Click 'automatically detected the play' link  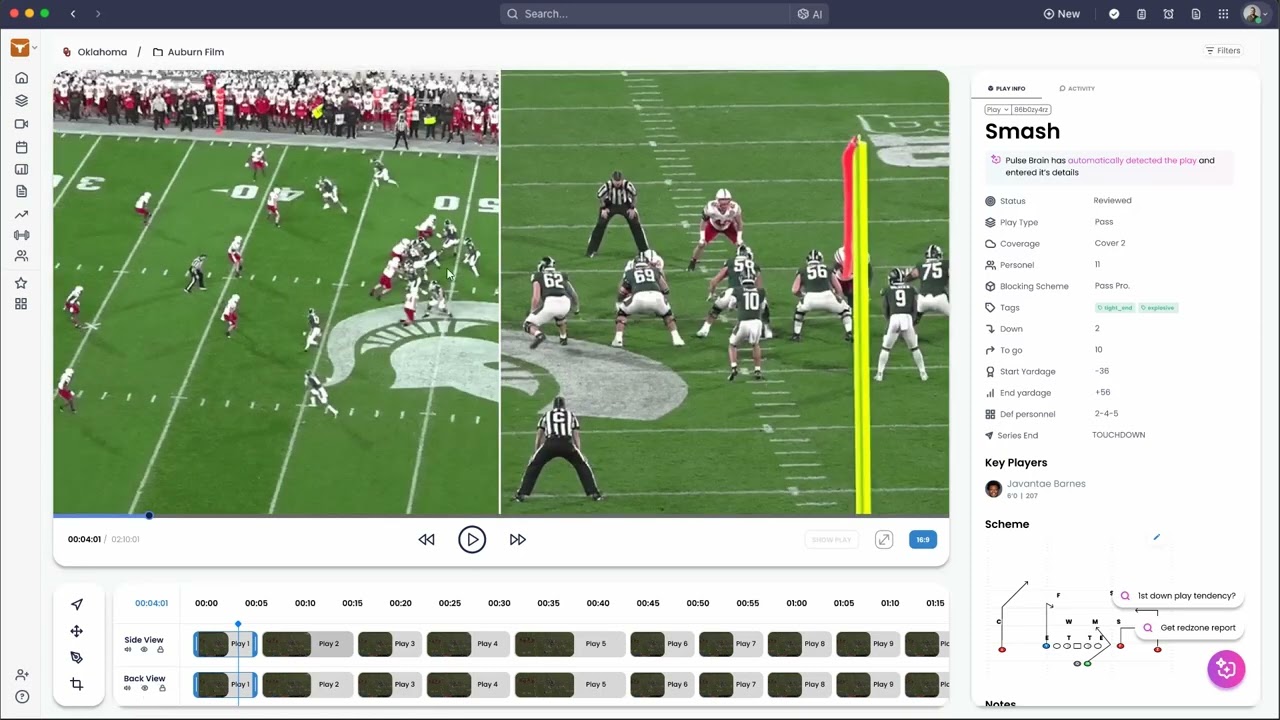[x=1132, y=160]
